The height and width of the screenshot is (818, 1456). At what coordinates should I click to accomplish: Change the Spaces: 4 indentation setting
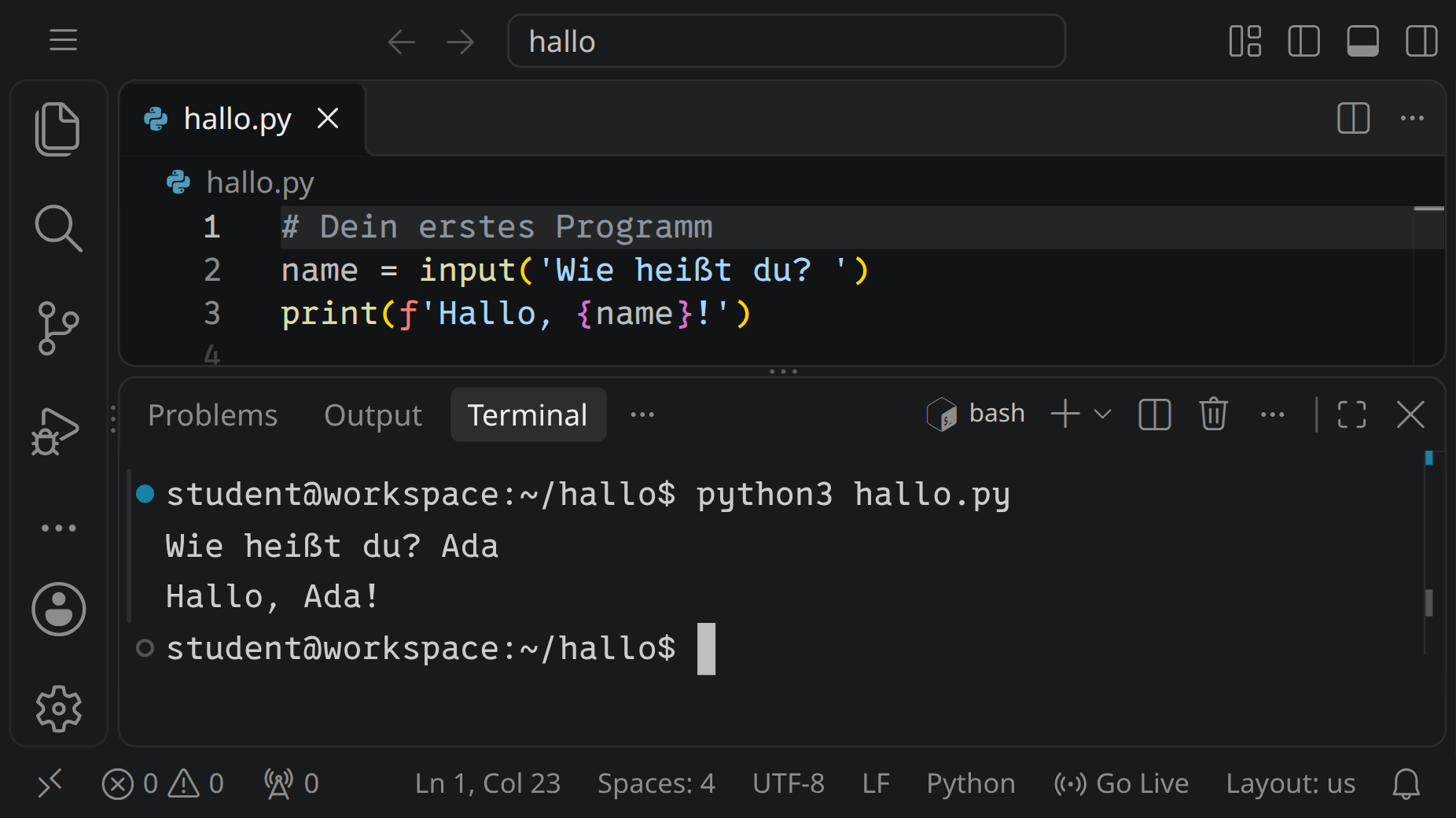[x=656, y=783]
